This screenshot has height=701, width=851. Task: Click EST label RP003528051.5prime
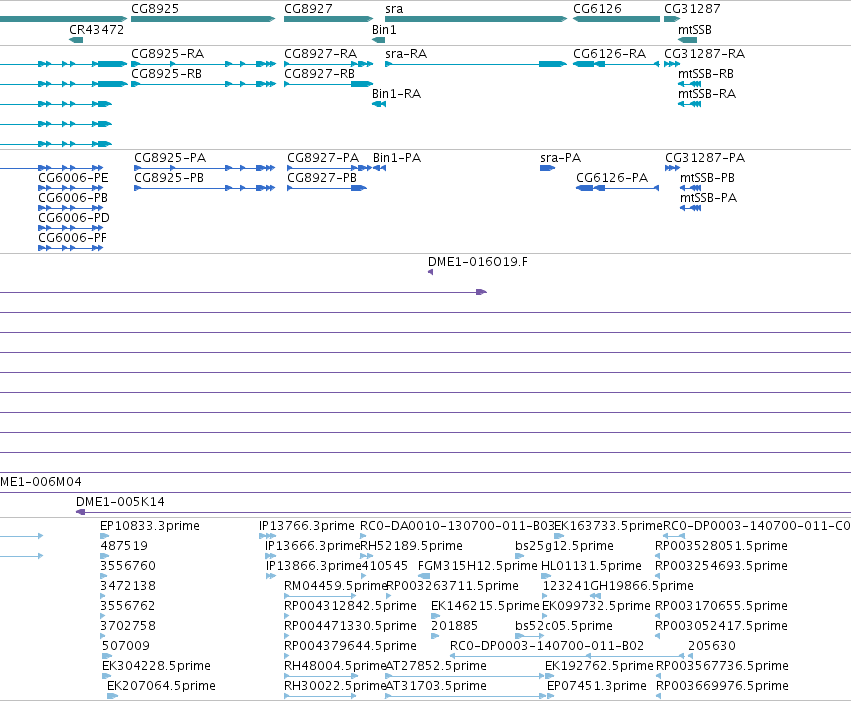[x=722, y=546]
